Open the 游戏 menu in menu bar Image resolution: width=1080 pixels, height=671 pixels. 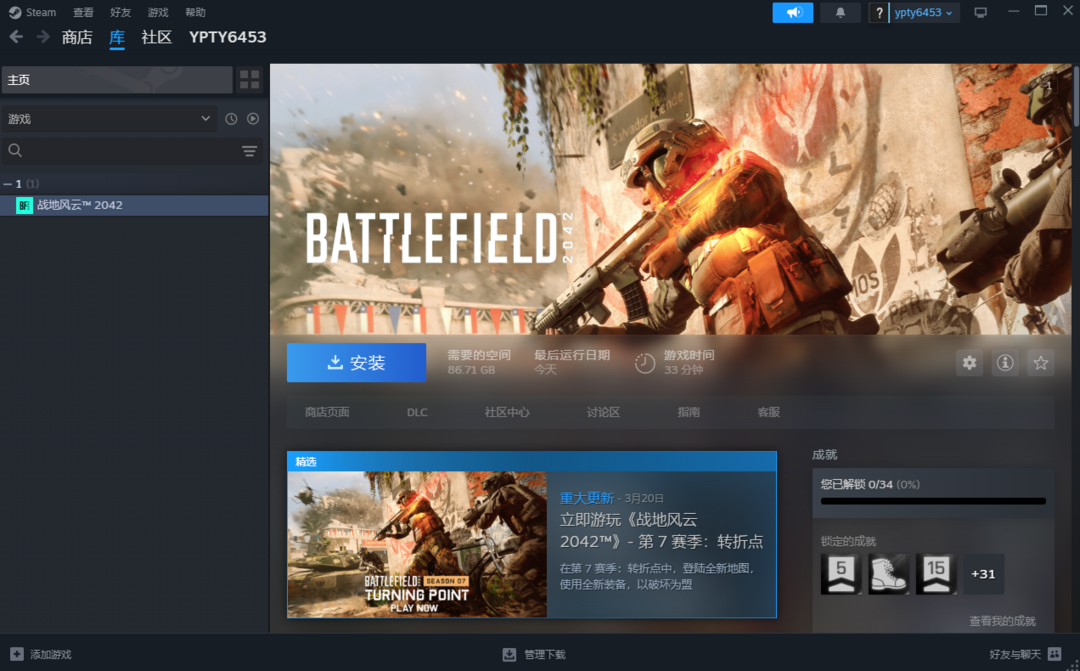coord(158,12)
